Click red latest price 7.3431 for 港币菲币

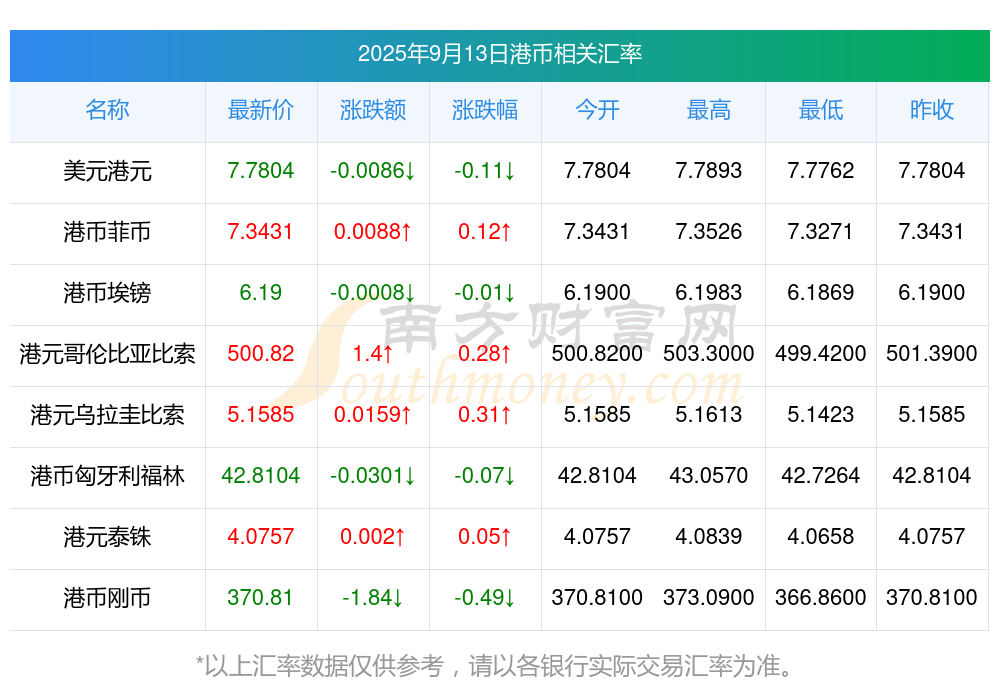(260, 231)
